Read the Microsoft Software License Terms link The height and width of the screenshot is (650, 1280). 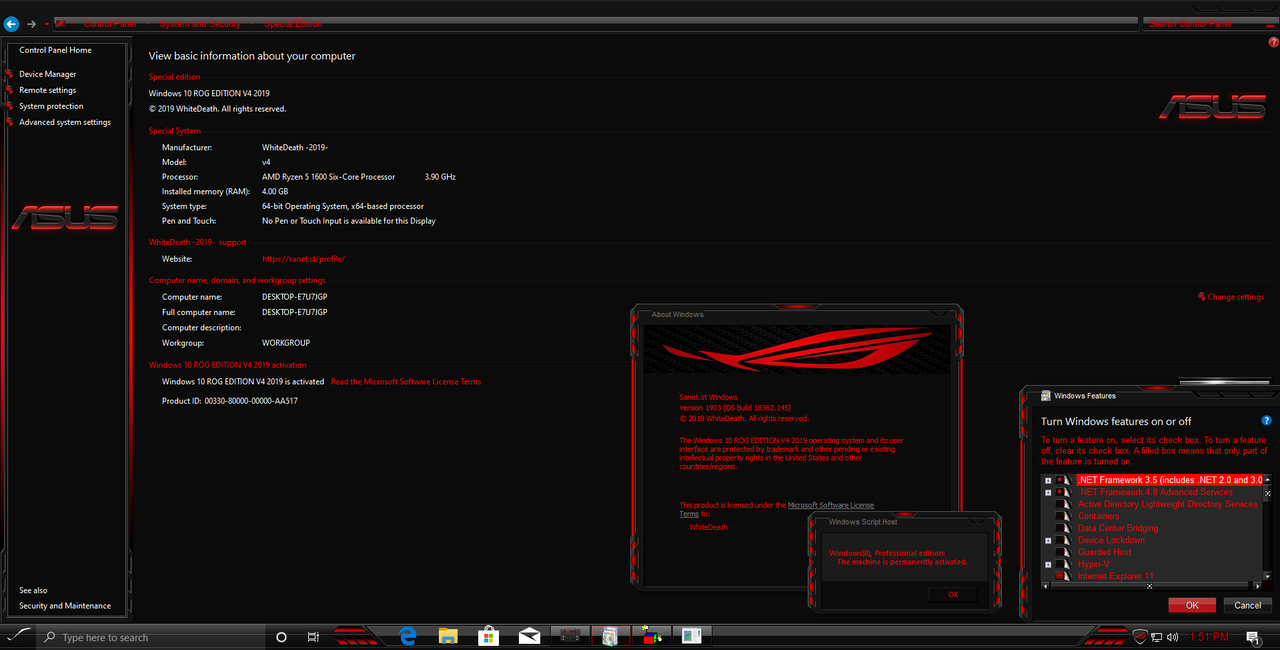406,382
